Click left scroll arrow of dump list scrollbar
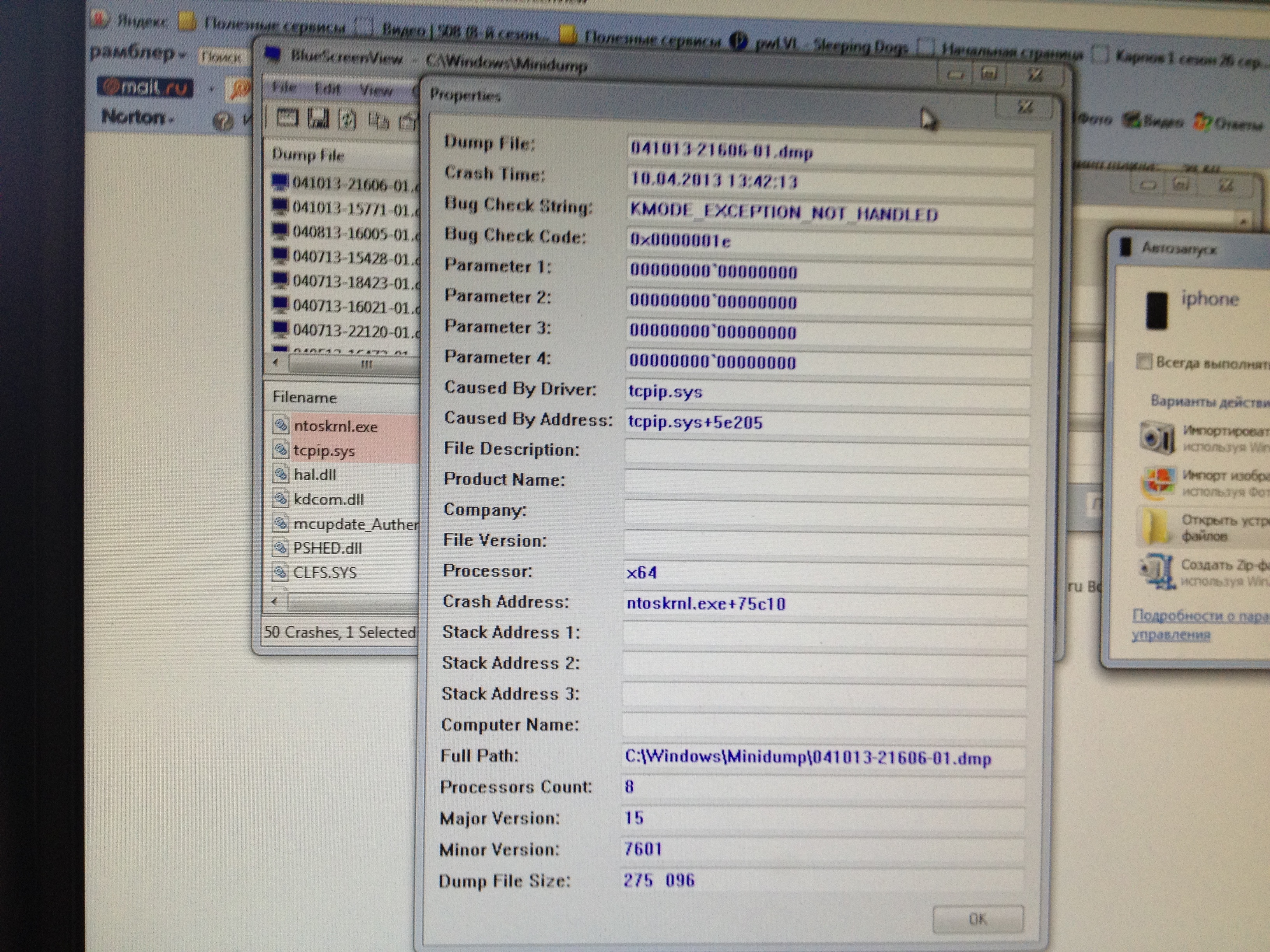1270x952 pixels. pyautogui.click(x=276, y=362)
